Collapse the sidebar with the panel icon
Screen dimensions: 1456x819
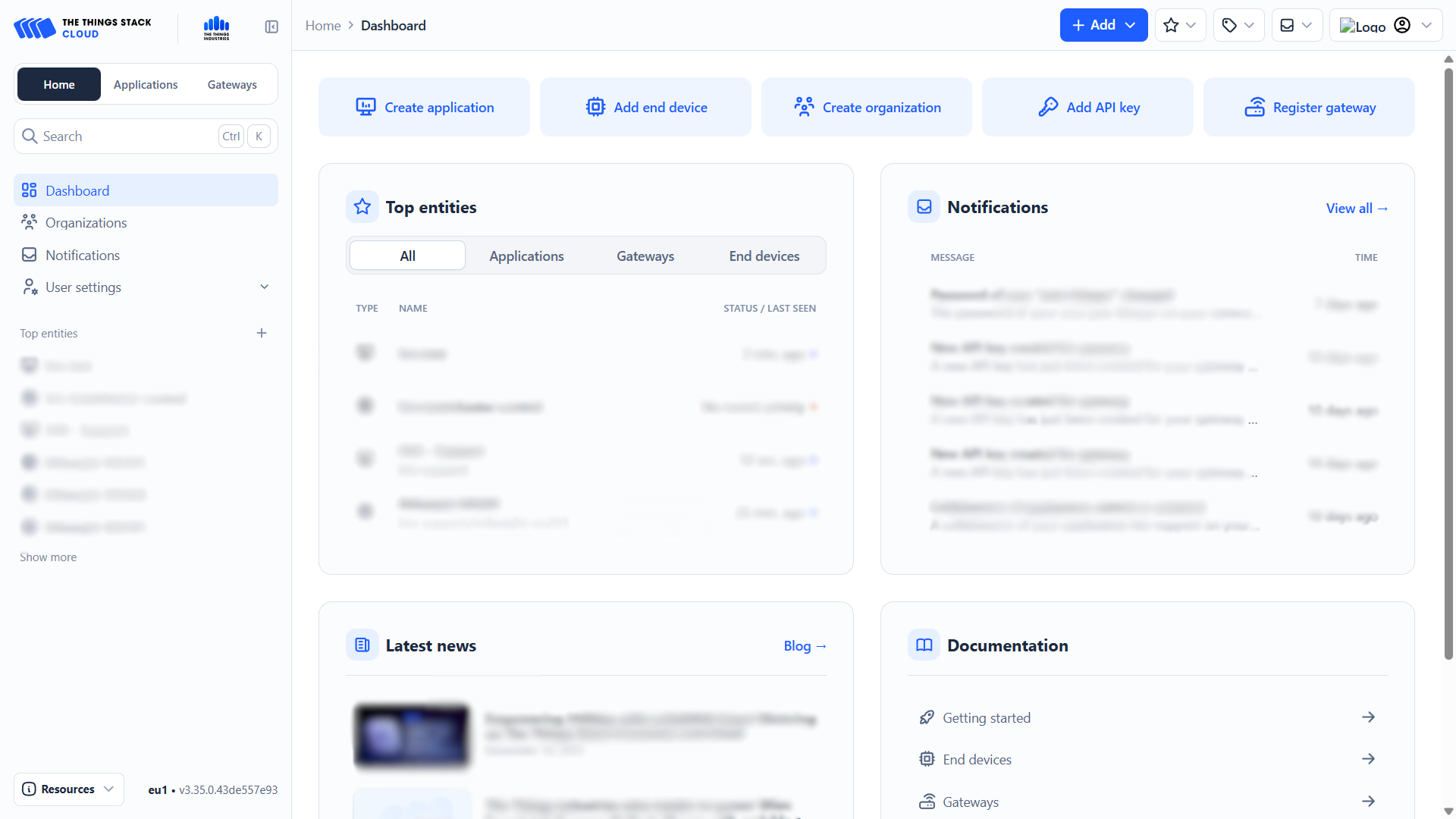271,27
